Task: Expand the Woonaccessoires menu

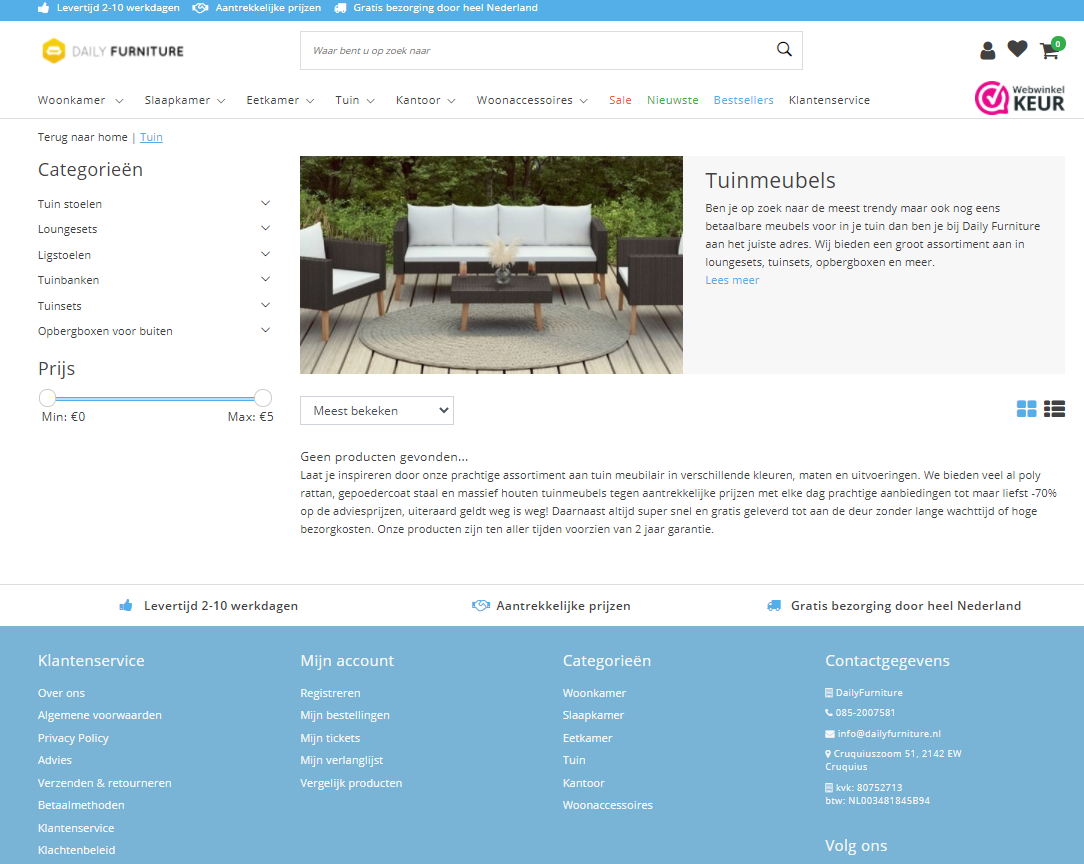Action: 532,100
